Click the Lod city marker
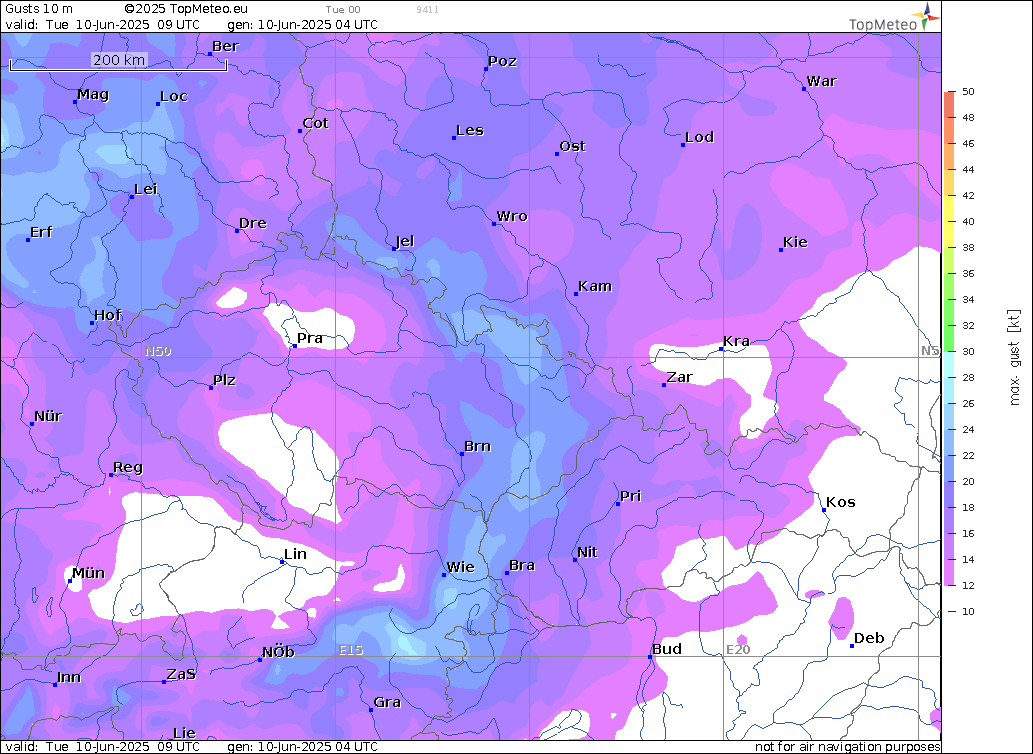This screenshot has width=1033, height=754. coord(683,145)
